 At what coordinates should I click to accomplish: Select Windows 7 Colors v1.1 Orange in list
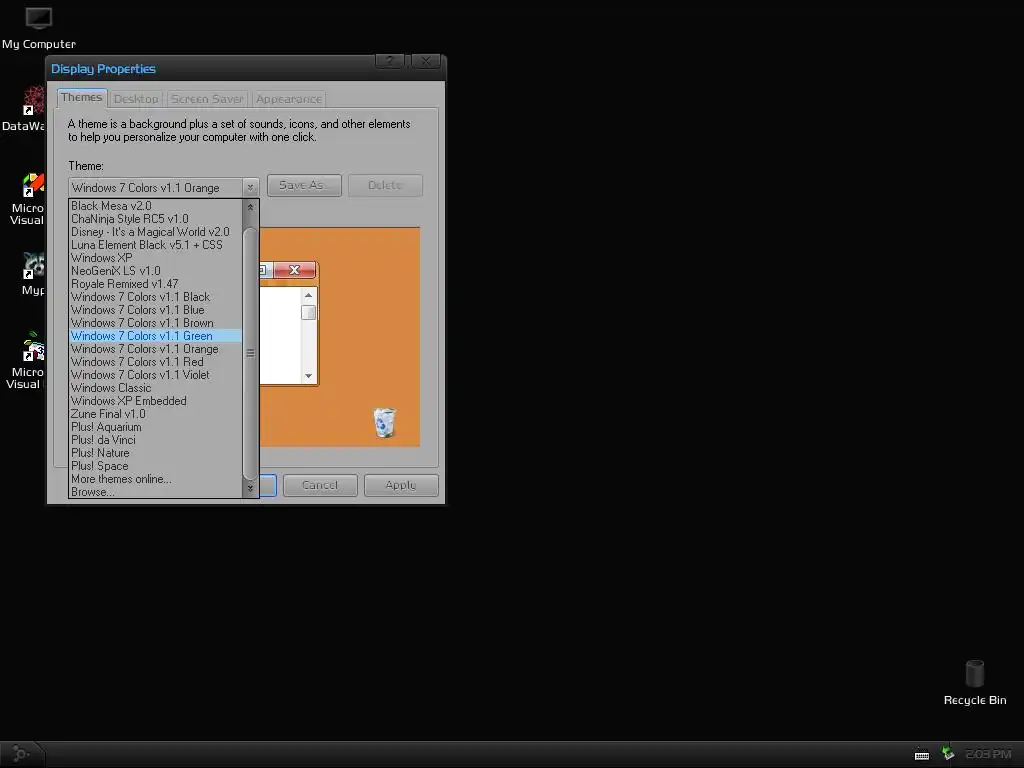(155, 349)
